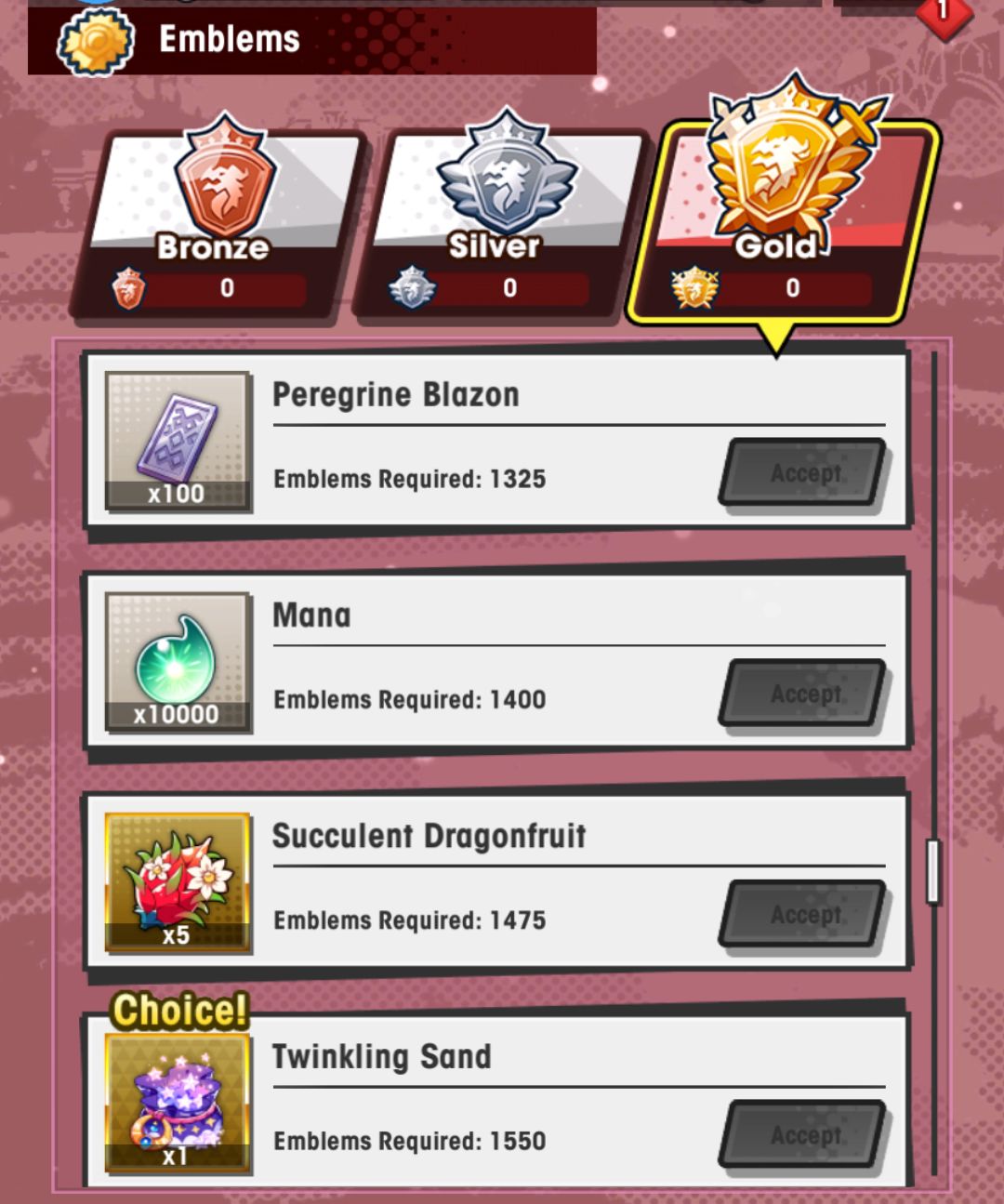Tap the Mana reward icon
The image size is (1004, 1204).
tap(178, 662)
